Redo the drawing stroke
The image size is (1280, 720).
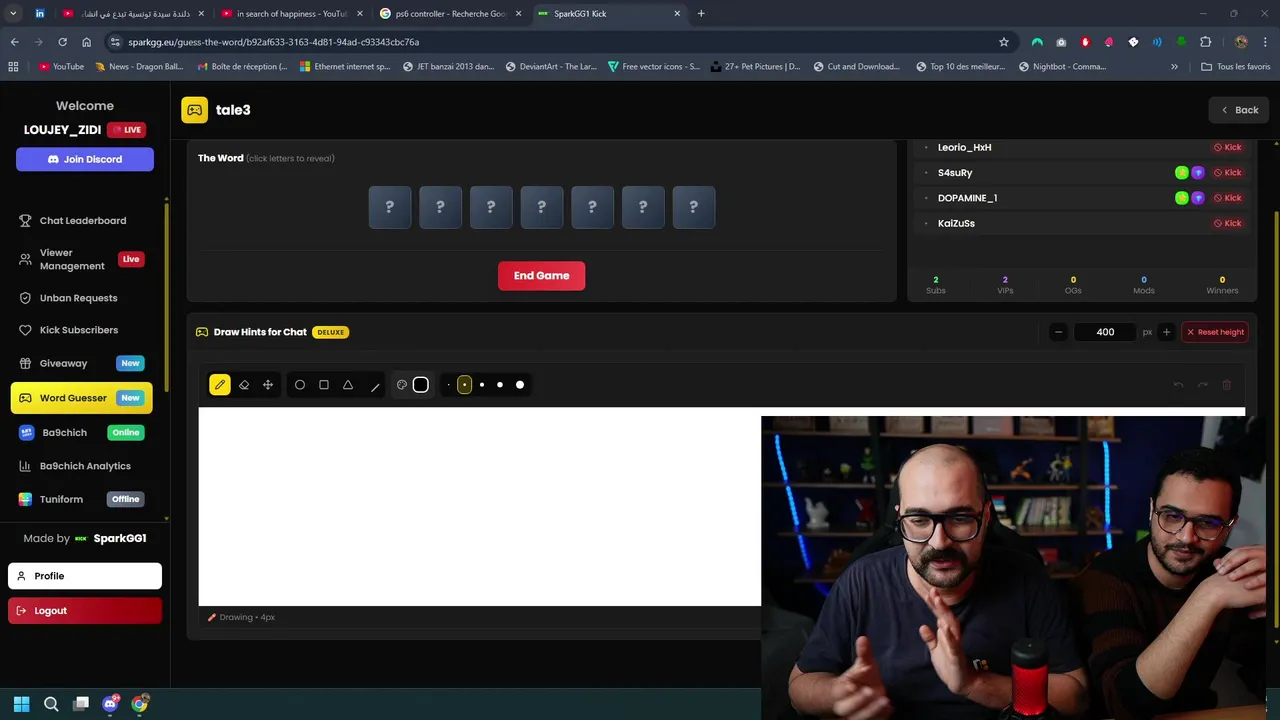point(1203,385)
